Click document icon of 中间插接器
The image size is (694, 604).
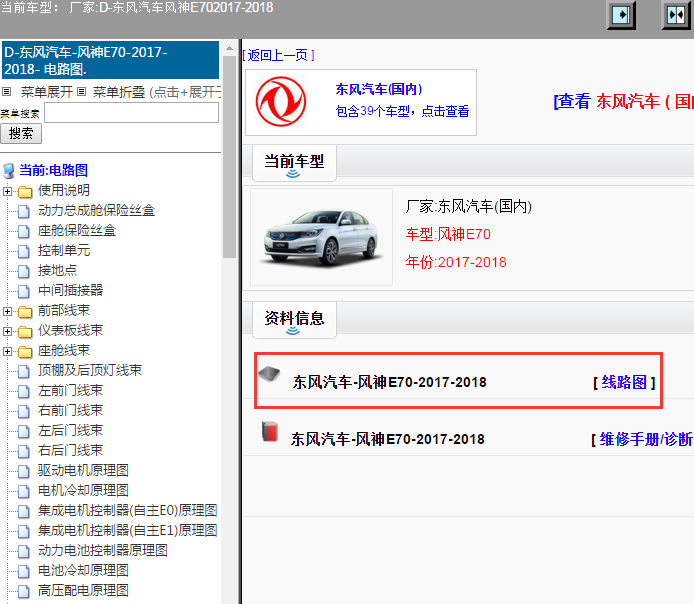pyautogui.click(x=24, y=291)
